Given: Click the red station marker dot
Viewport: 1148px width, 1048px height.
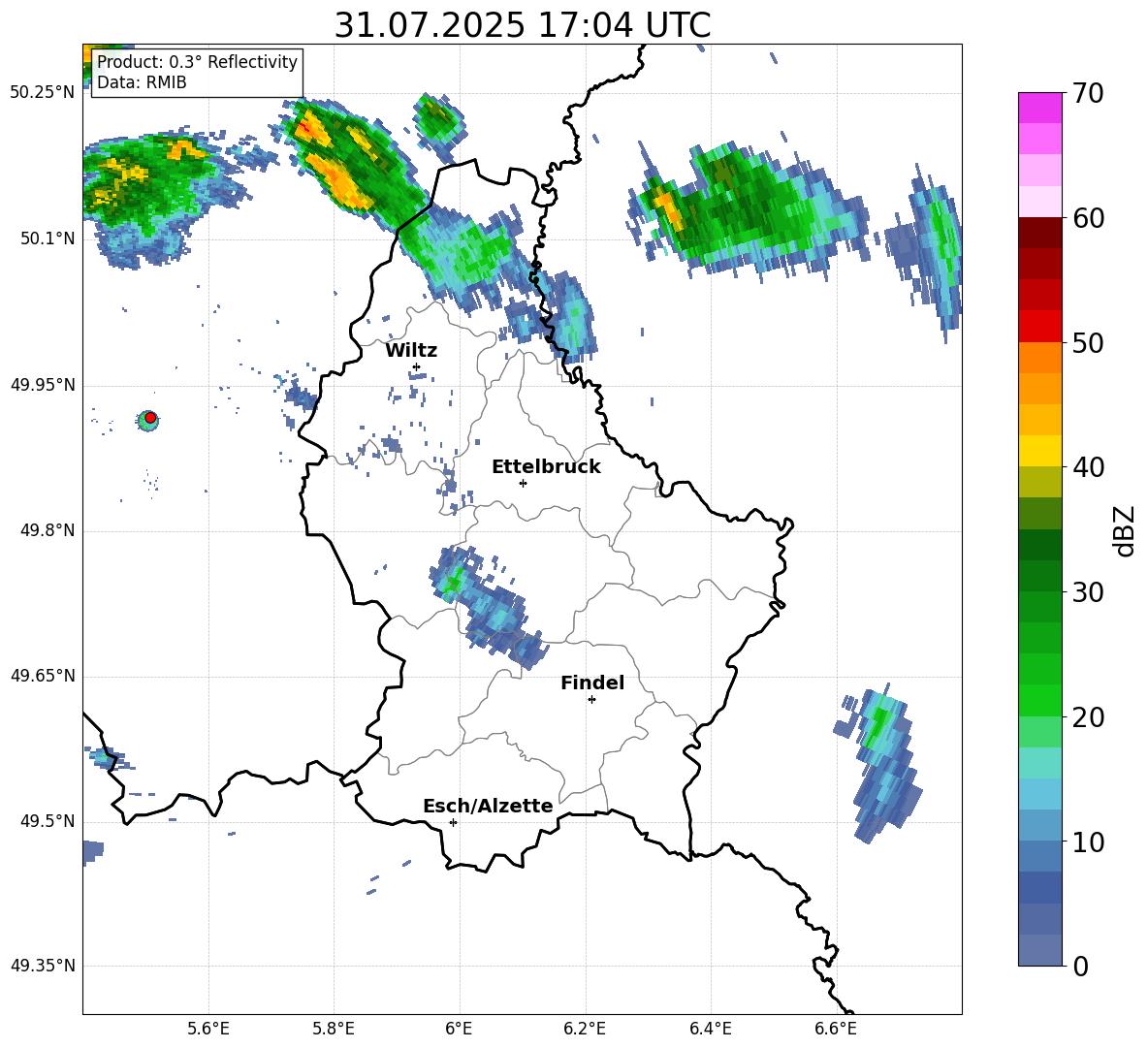Looking at the screenshot, I should click(150, 418).
